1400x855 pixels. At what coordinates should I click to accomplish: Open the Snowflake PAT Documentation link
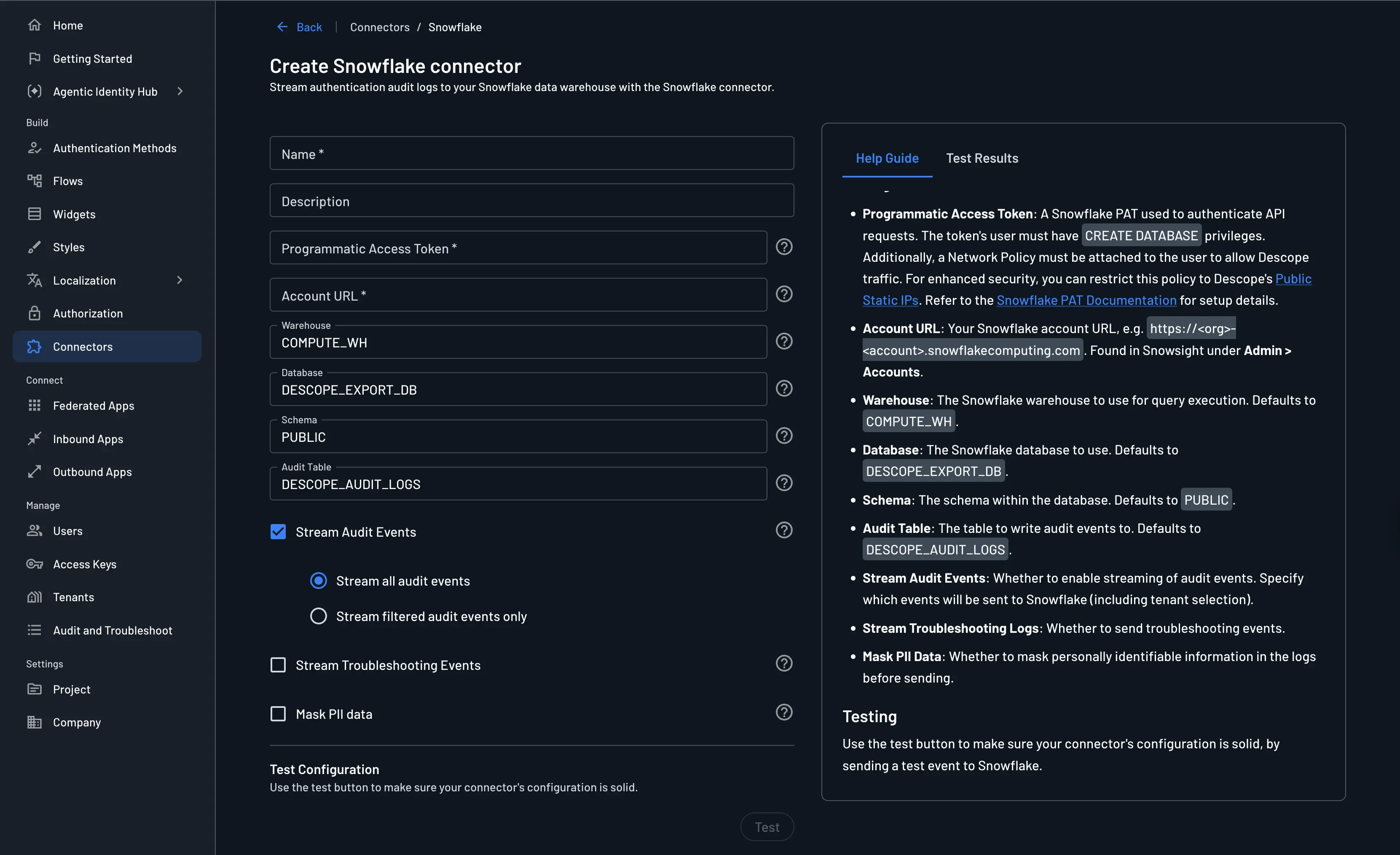tap(1086, 300)
